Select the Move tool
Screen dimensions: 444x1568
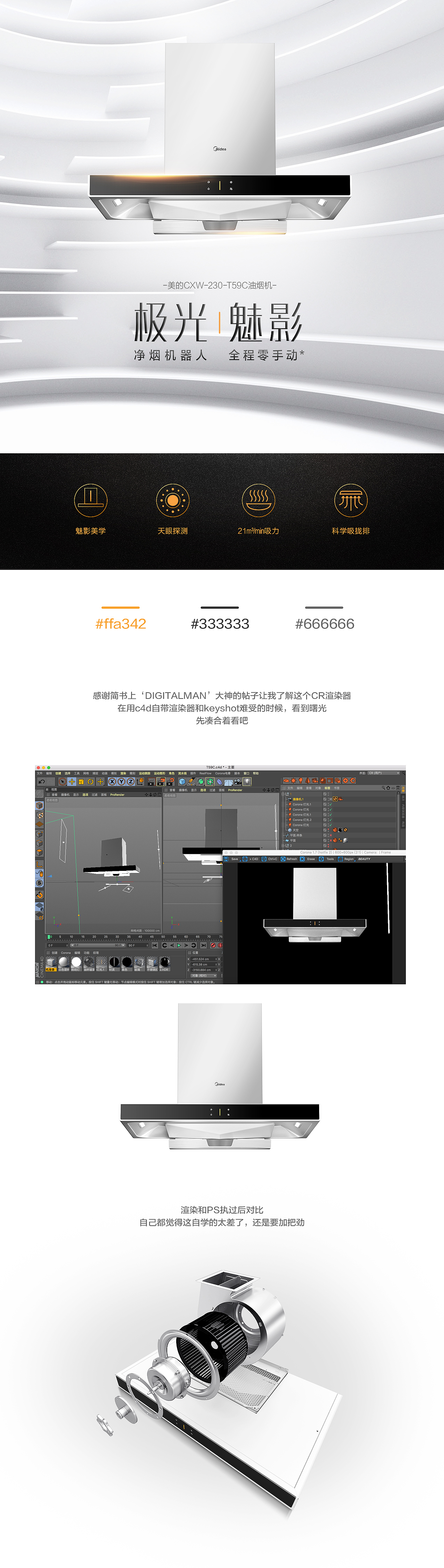72,782
